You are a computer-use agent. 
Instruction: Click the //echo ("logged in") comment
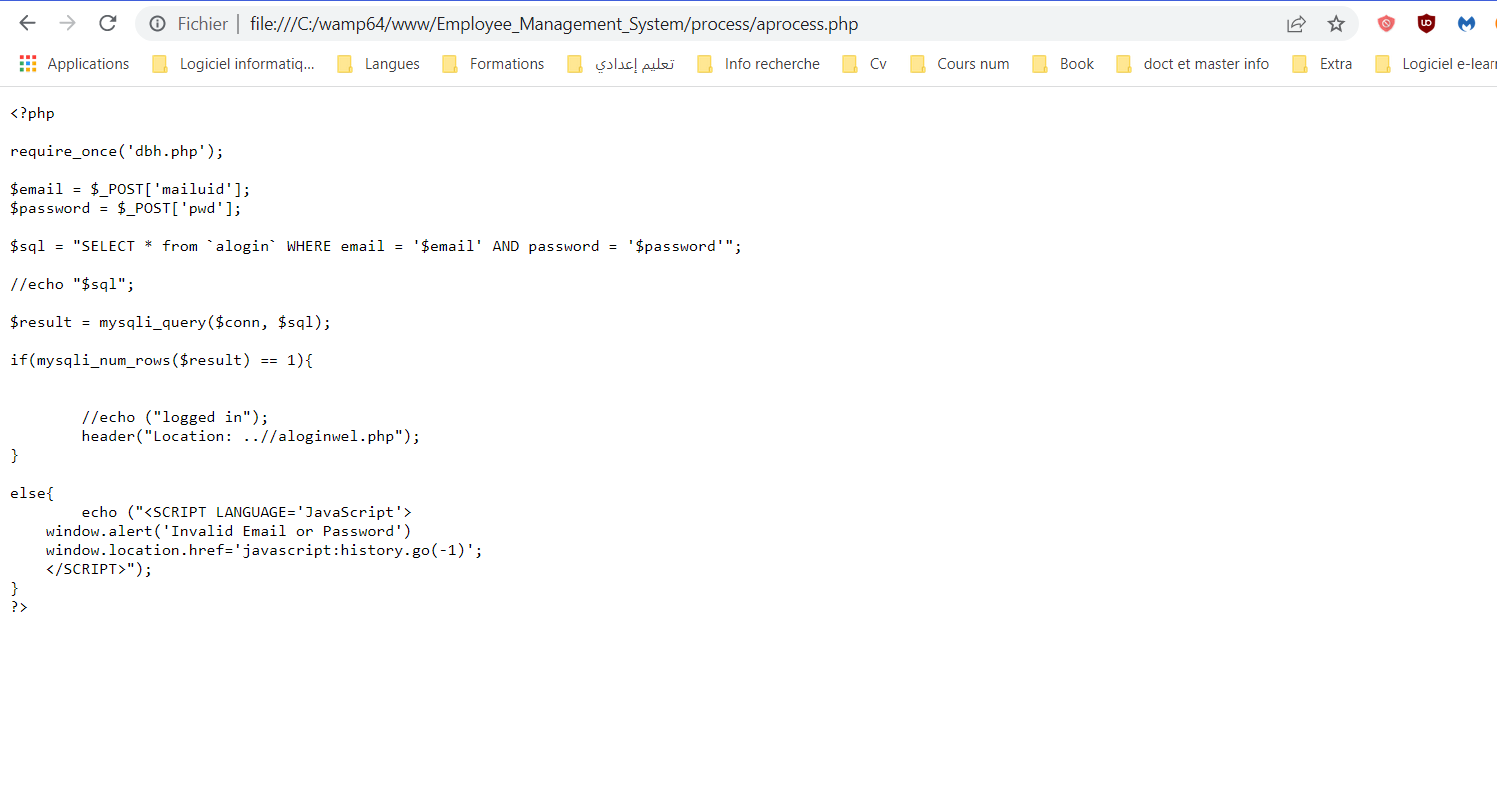pos(175,417)
